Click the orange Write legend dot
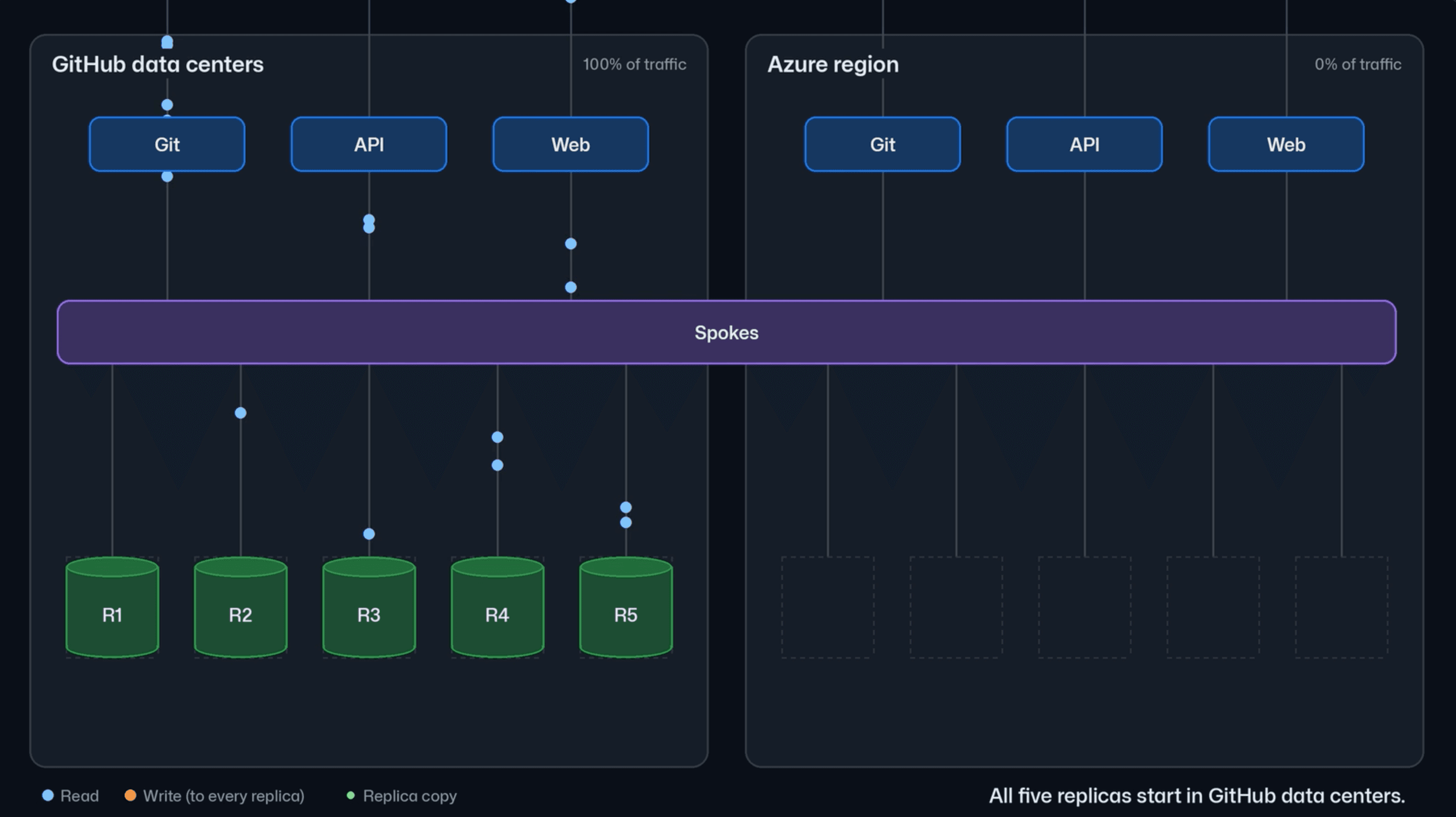This screenshot has height=817, width=1456. pos(130,795)
